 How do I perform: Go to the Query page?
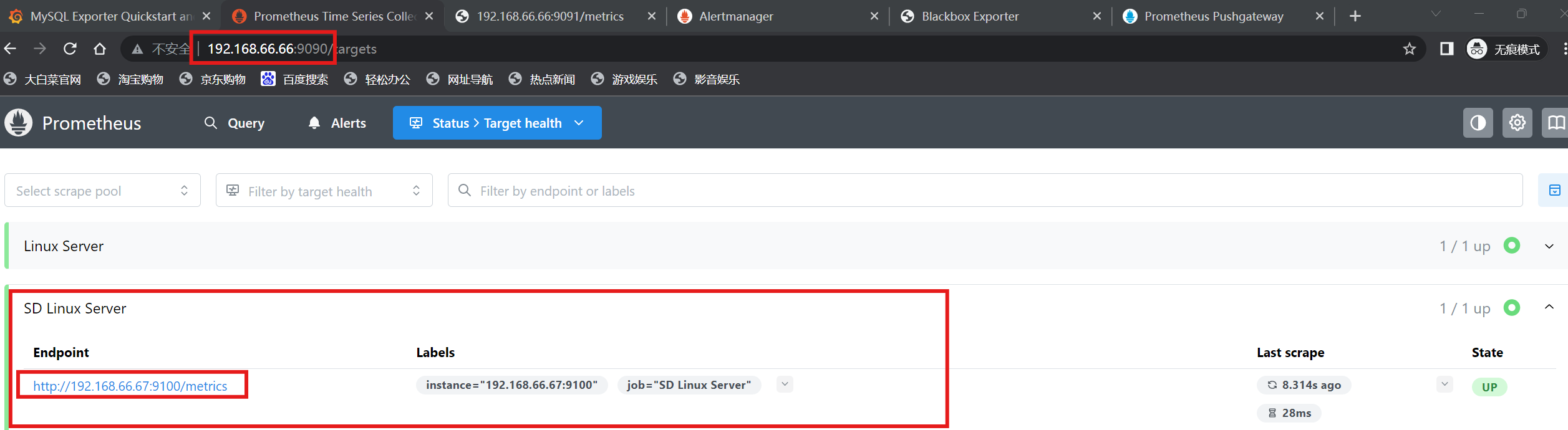[235, 123]
